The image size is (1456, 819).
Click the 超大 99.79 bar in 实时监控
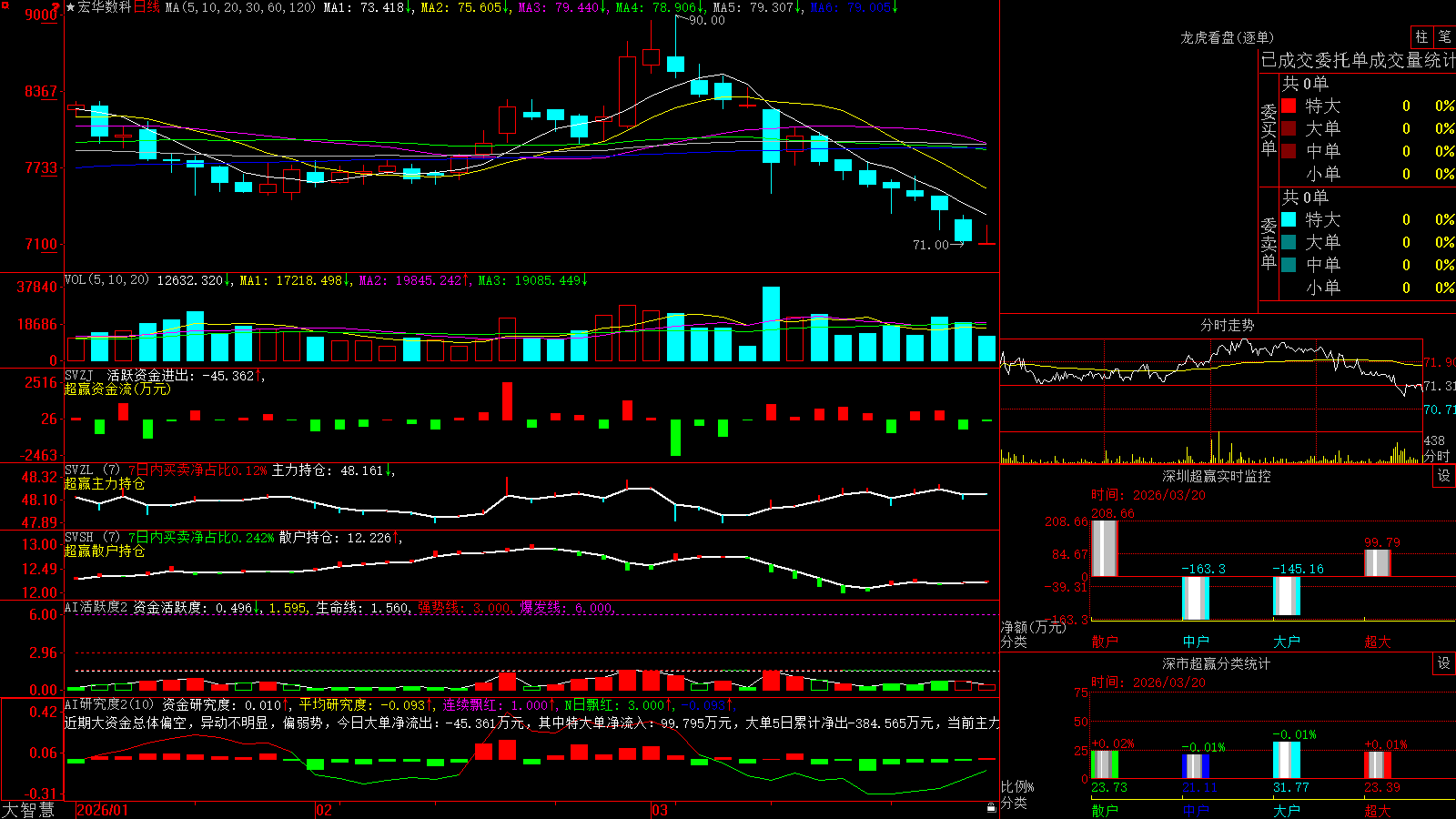(1378, 563)
